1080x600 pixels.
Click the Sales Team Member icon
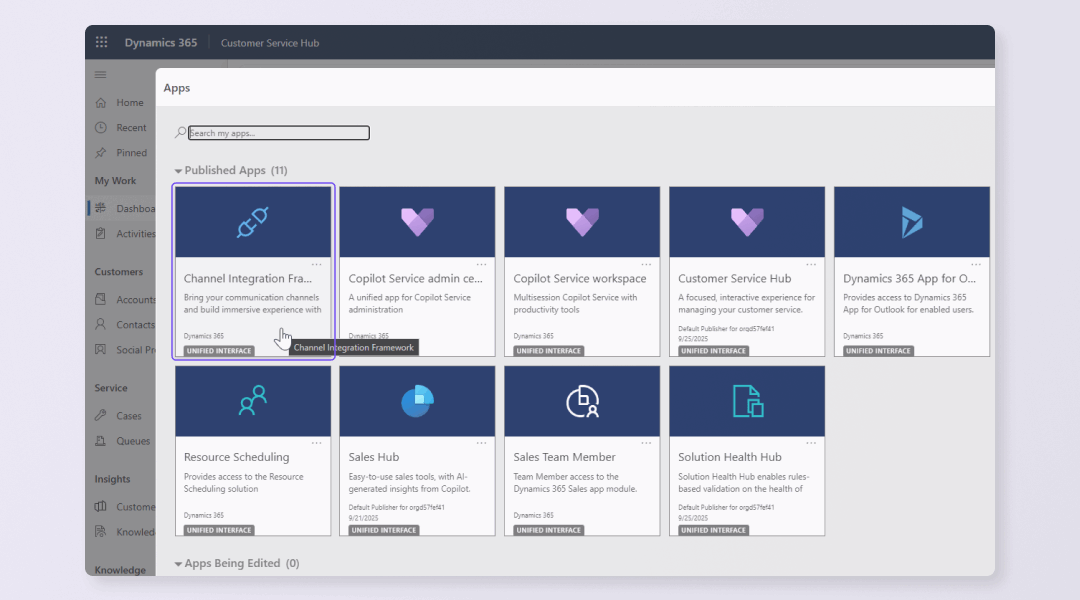click(582, 401)
